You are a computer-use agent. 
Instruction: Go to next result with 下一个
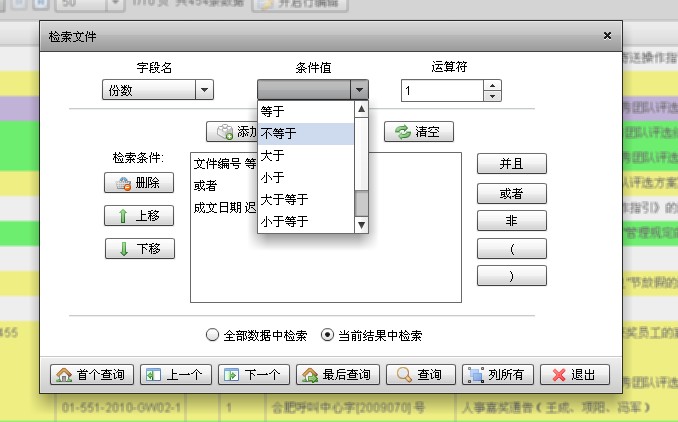[254, 374]
